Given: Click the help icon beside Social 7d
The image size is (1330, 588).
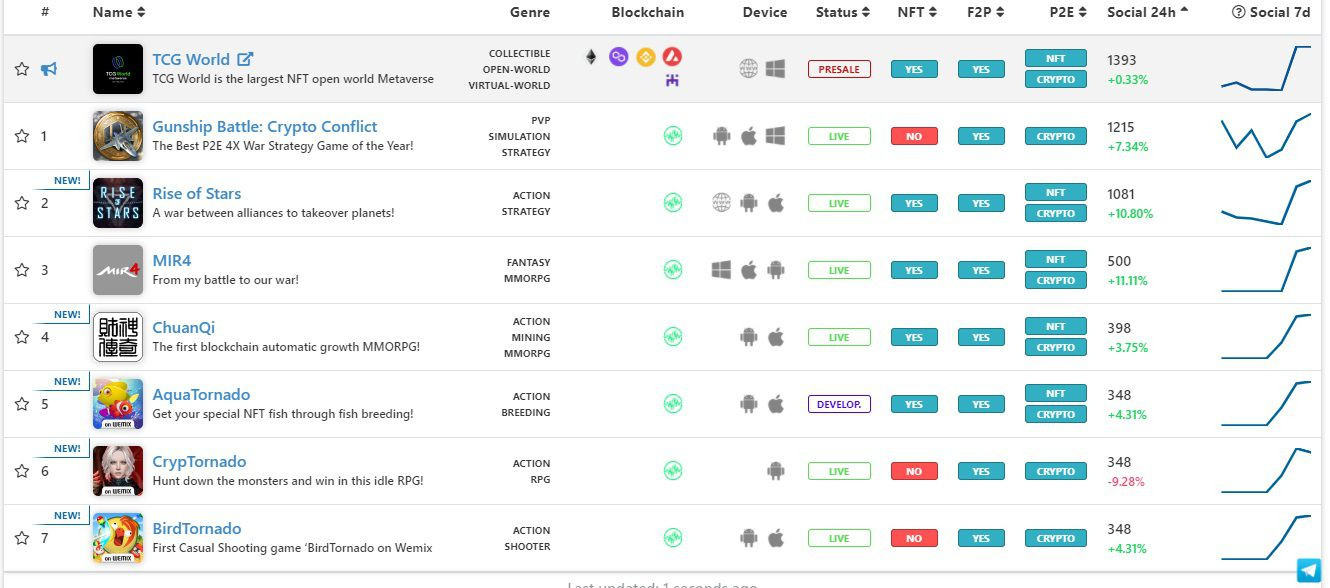Looking at the screenshot, I should 1239,12.
